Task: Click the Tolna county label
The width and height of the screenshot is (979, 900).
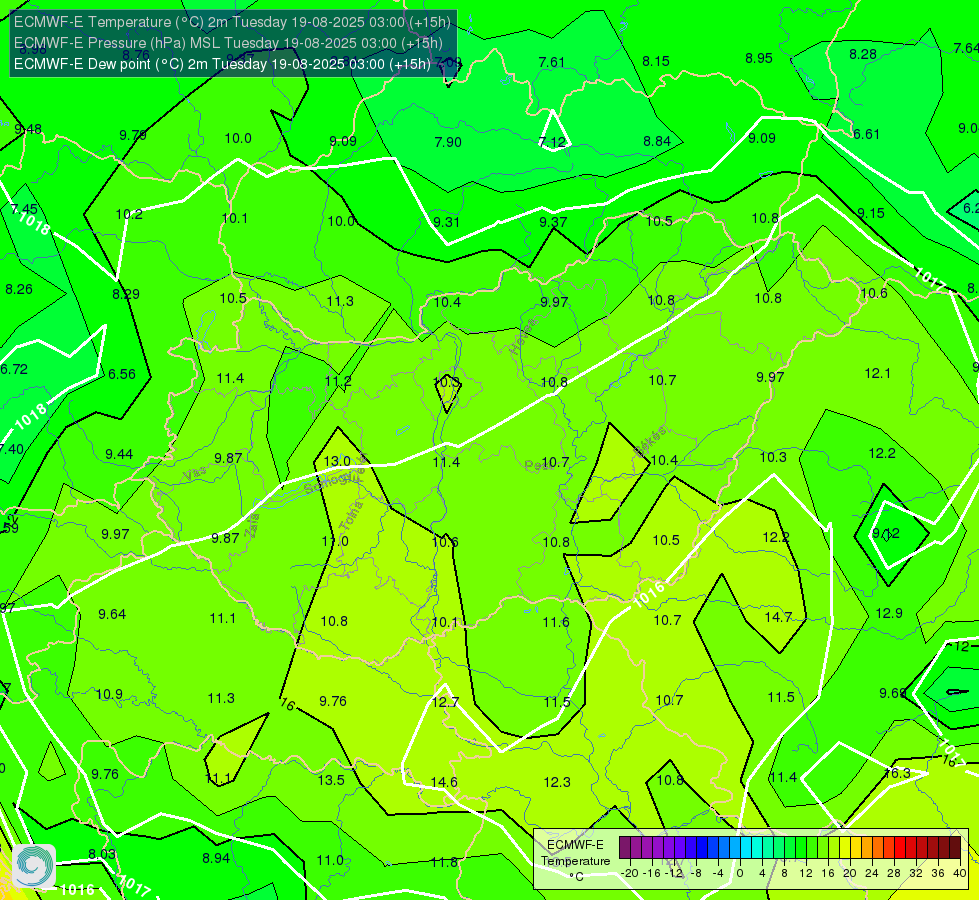Action: pos(350,516)
